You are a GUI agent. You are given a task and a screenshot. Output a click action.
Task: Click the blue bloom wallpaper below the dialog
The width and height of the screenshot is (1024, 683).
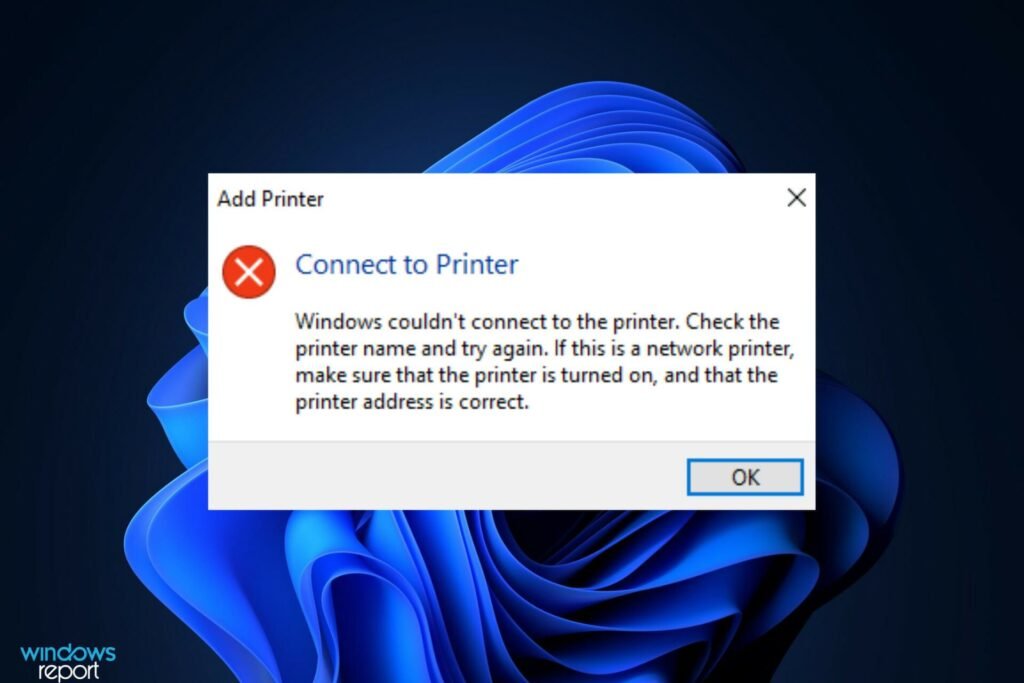tap(509, 588)
